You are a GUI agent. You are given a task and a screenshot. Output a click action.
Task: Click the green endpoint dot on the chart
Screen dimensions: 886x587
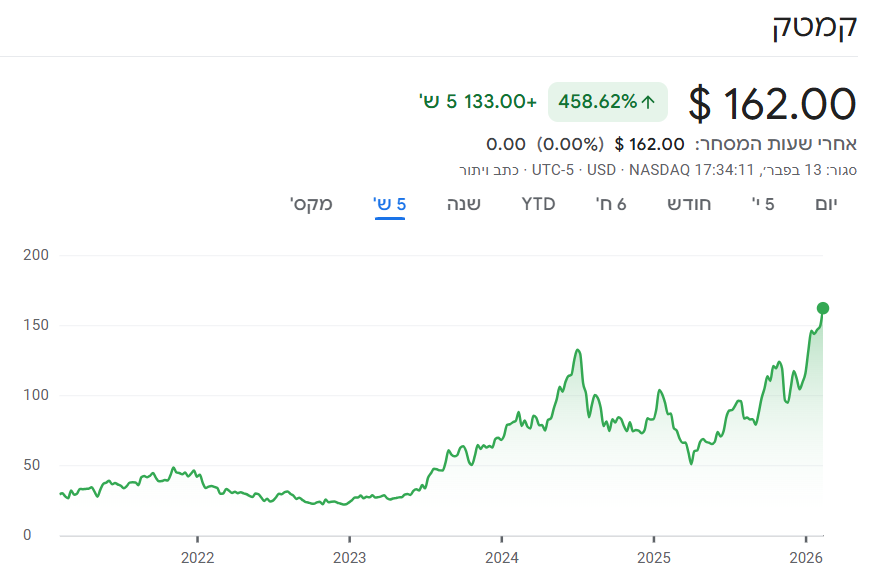pyautogui.click(x=823, y=308)
